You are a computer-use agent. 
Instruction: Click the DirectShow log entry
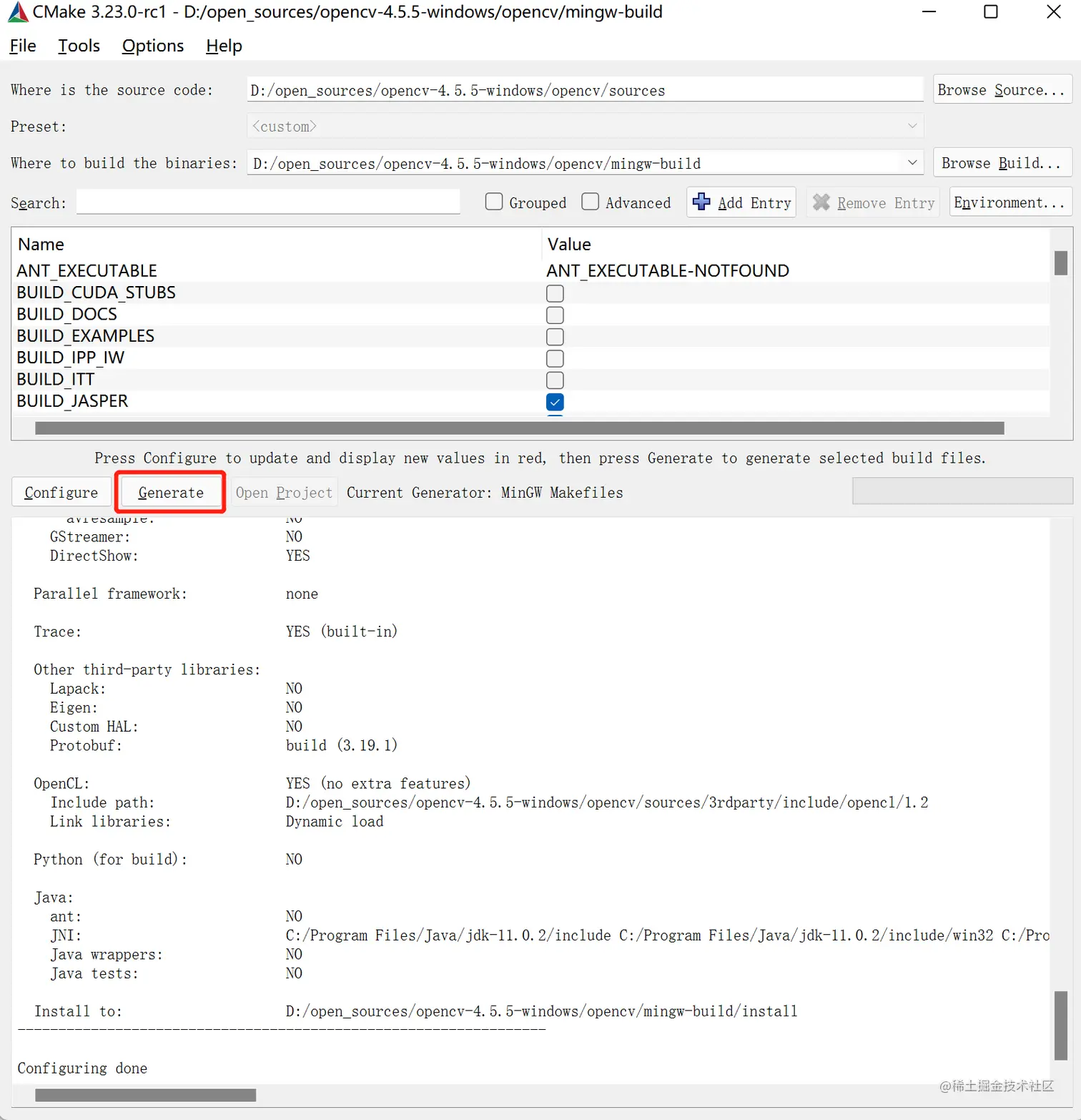click(x=179, y=556)
